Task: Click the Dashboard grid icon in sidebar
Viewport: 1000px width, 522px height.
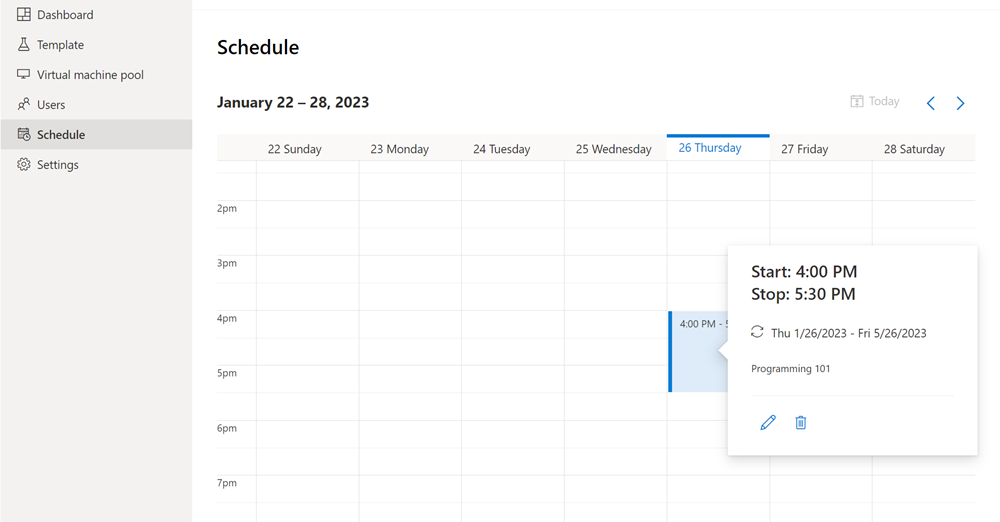Action: coord(24,14)
